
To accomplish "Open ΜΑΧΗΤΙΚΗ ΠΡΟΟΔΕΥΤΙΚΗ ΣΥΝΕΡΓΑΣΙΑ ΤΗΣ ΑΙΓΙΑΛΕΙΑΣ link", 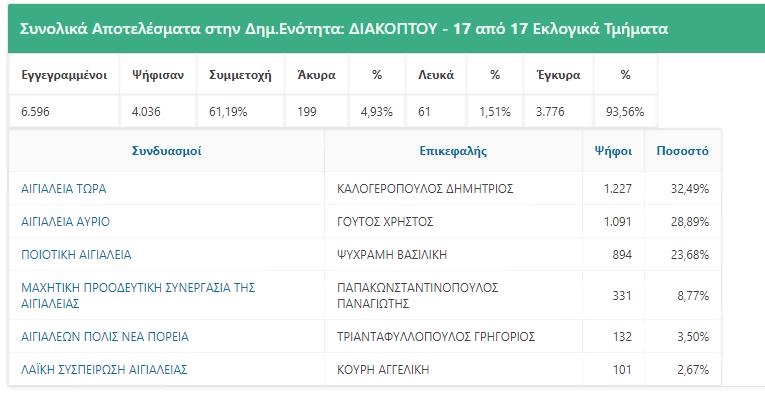I will 138,295.
